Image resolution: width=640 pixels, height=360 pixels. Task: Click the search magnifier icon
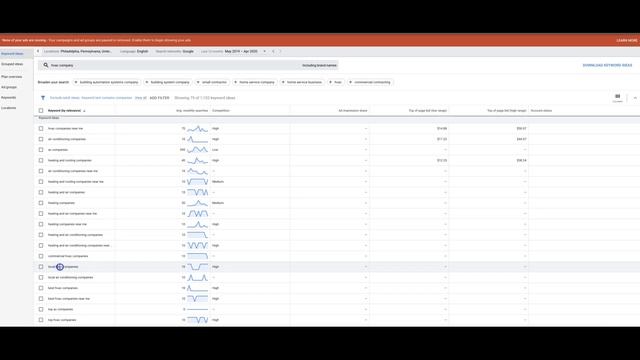click(x=46, y=65)
